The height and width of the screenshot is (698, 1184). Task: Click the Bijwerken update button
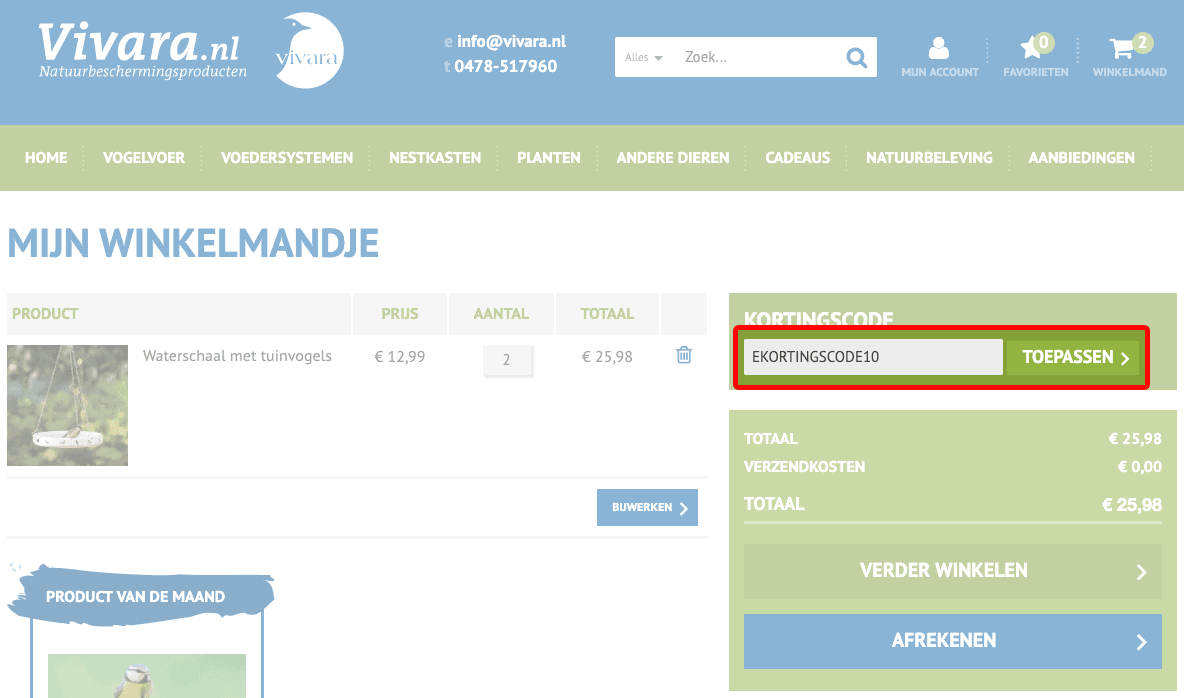pos(647,508)
